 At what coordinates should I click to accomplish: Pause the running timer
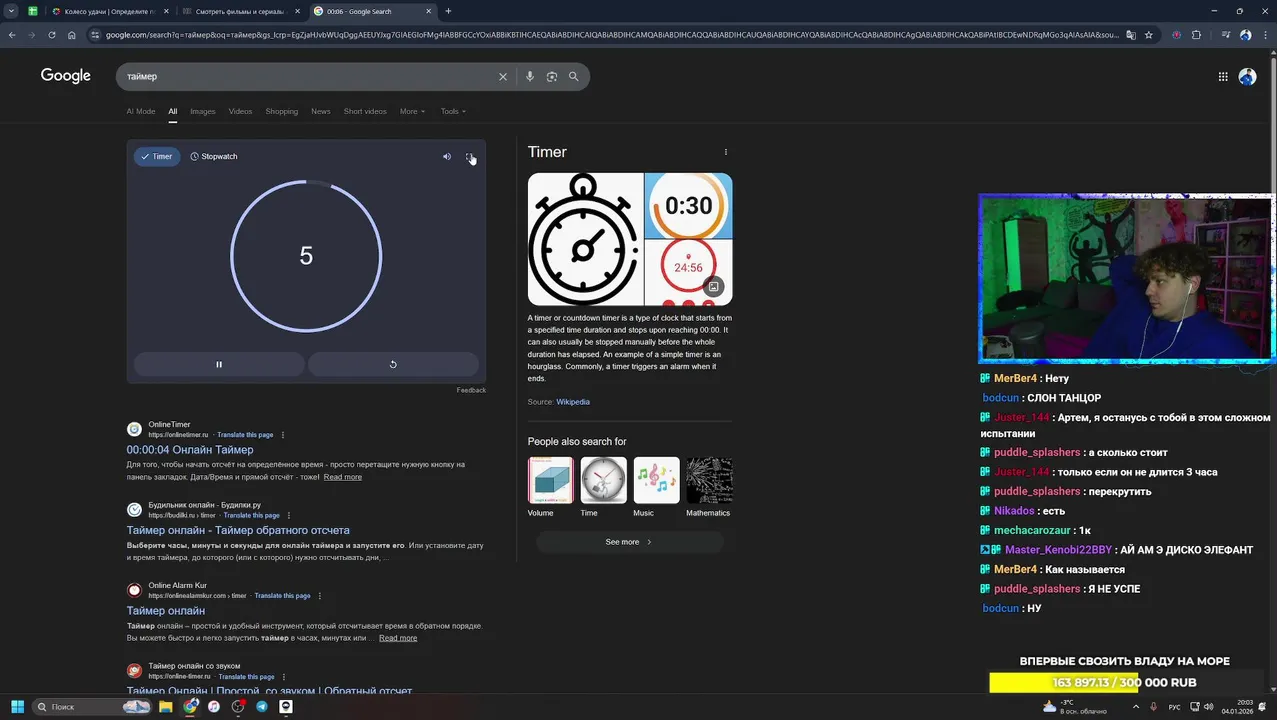[x=219, y=364]
